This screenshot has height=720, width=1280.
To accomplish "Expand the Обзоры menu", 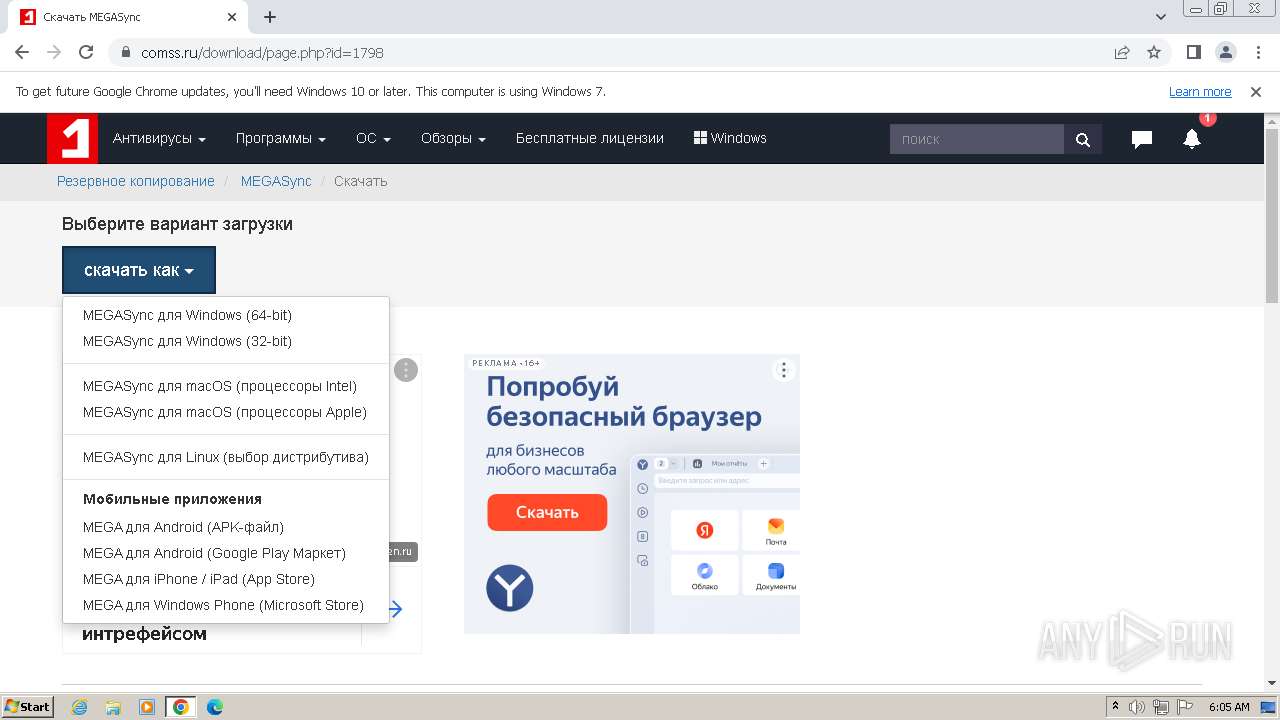I will point(453,138).
